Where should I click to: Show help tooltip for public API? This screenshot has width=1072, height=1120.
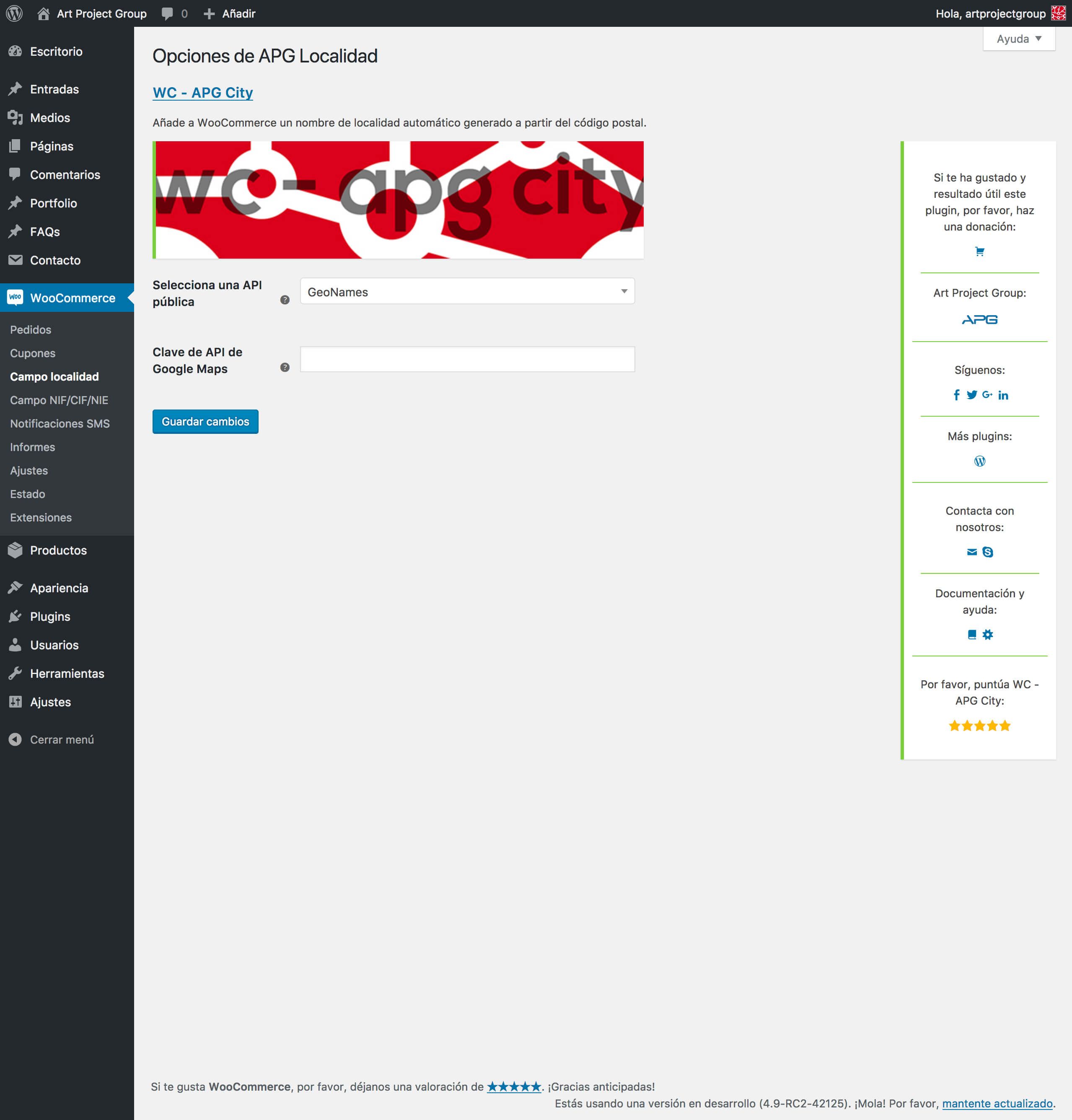click(x=285, y=300)
